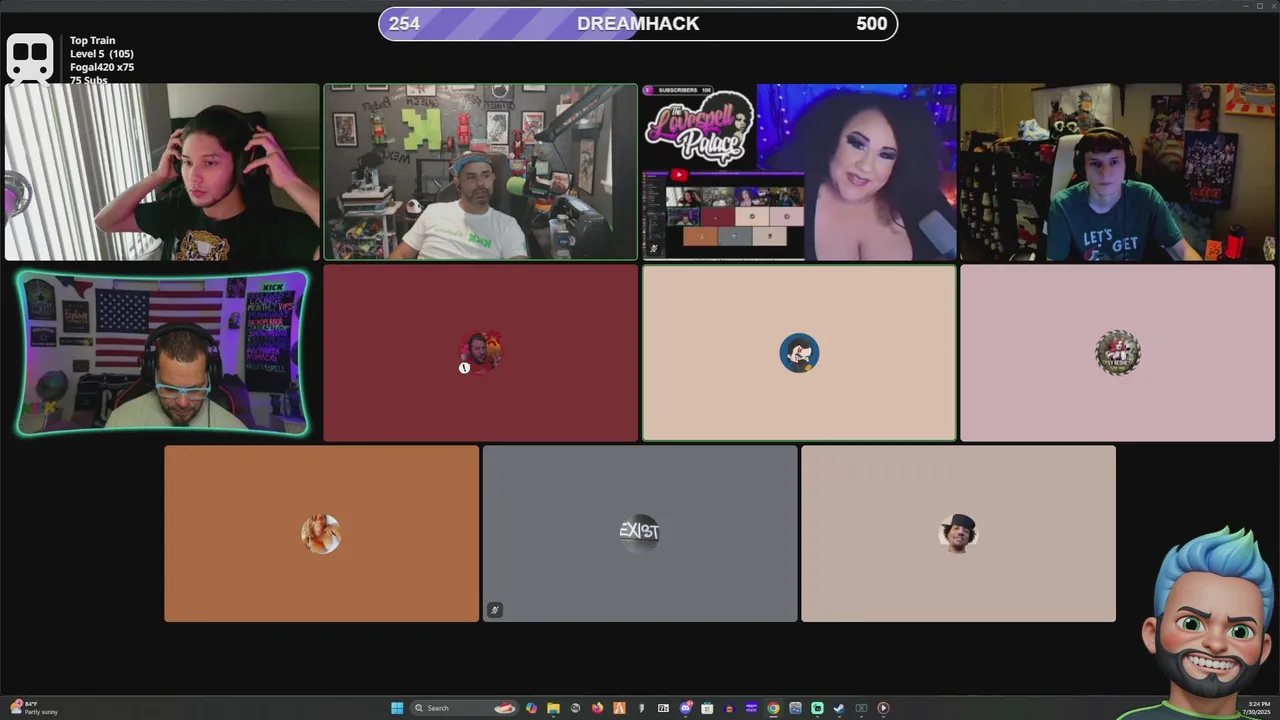Viewport: 1280px width, 720px height.
Task: Open the orange A taskbar application
Action: pyautogui.click(x=619, y=708)
